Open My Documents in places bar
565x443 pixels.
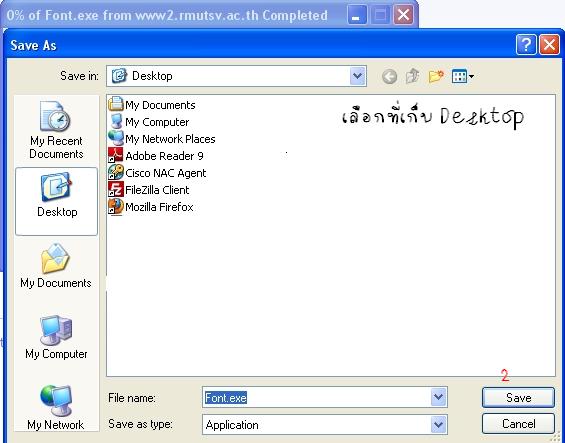click(x=56, y=266)
